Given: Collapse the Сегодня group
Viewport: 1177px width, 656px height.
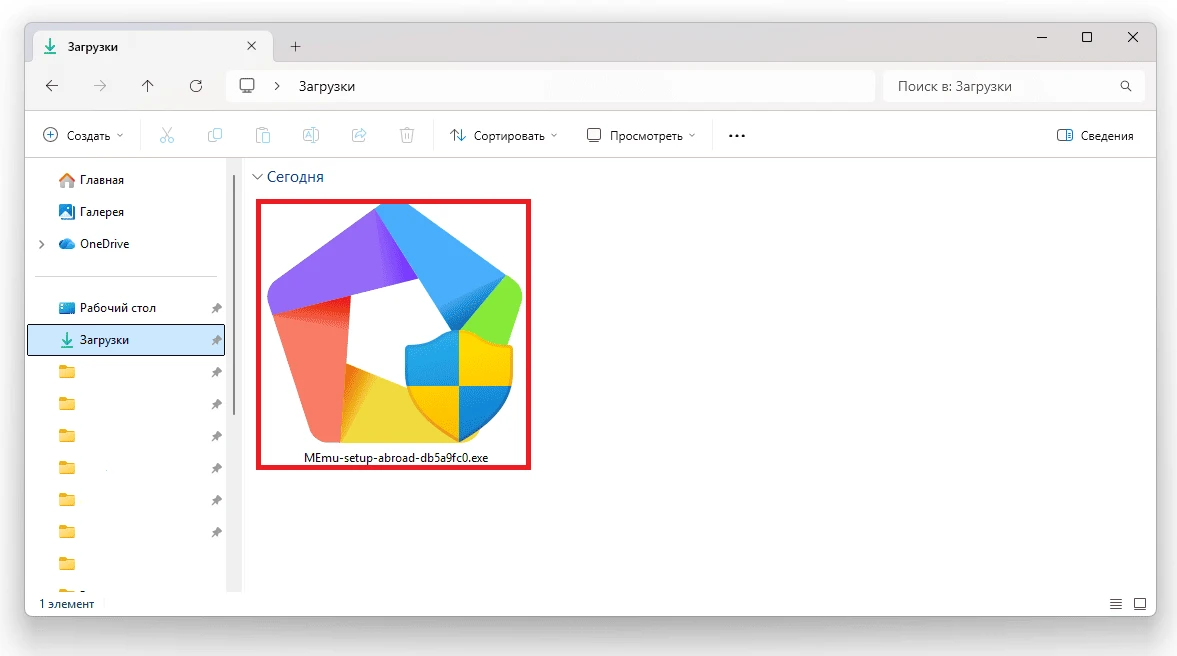Looking at the screenshot, I should [x=258, y=177].
